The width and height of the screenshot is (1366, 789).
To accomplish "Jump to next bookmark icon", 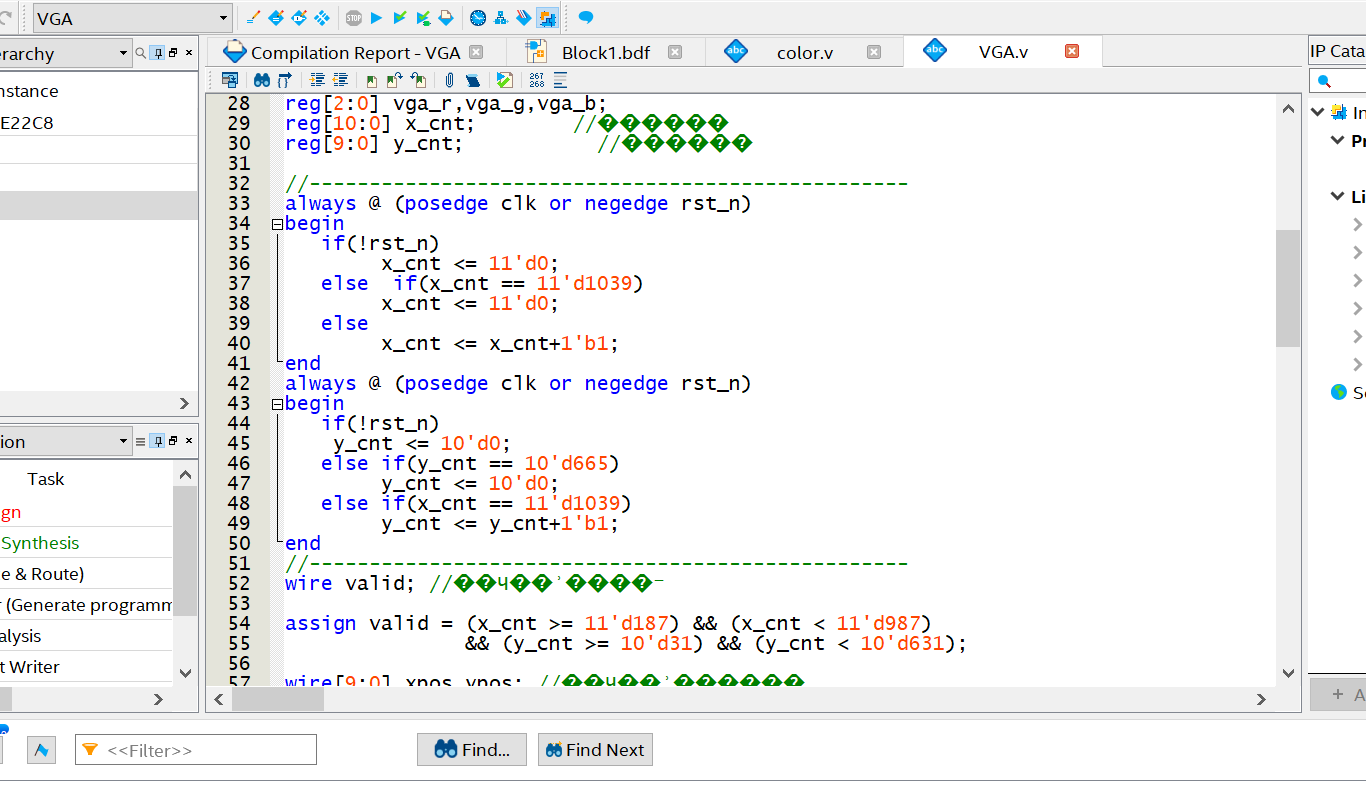I will click(x=394, y=80).
